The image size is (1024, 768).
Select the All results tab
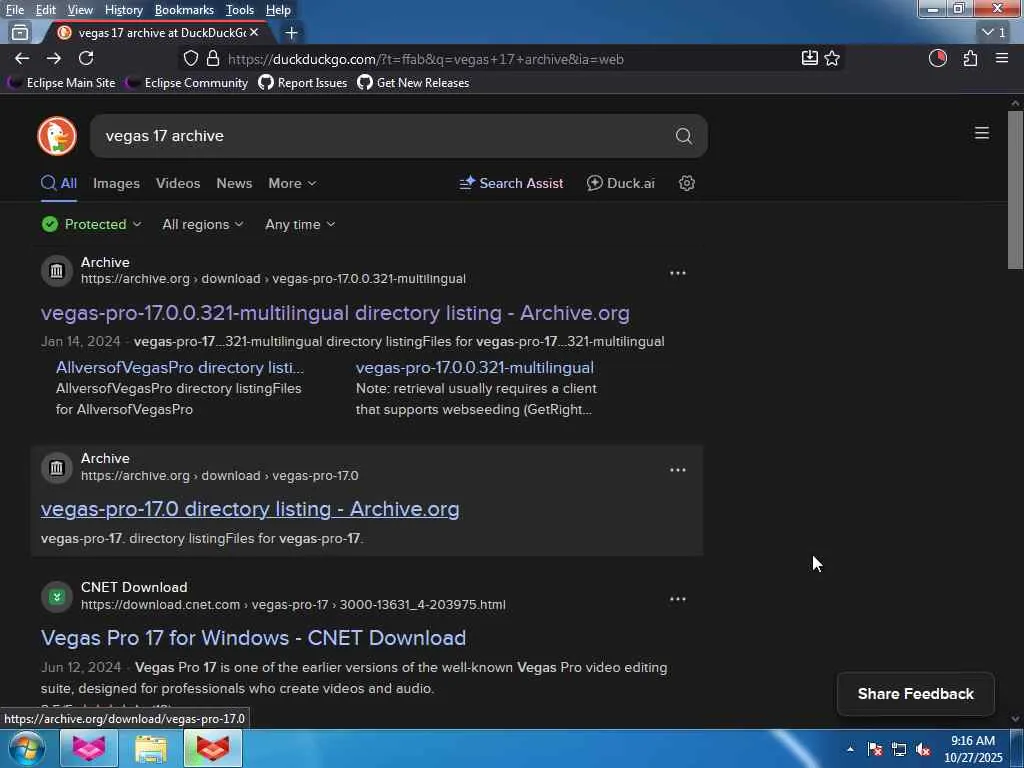(59, 183)
